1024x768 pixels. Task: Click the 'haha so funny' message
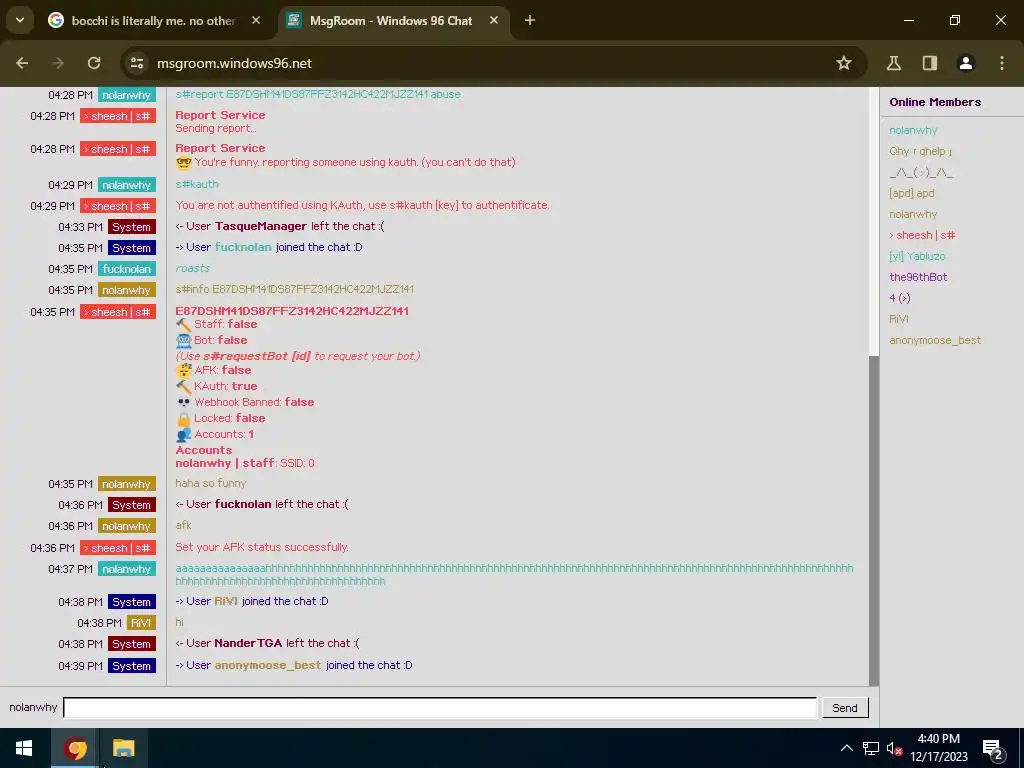tap(210, 483)
